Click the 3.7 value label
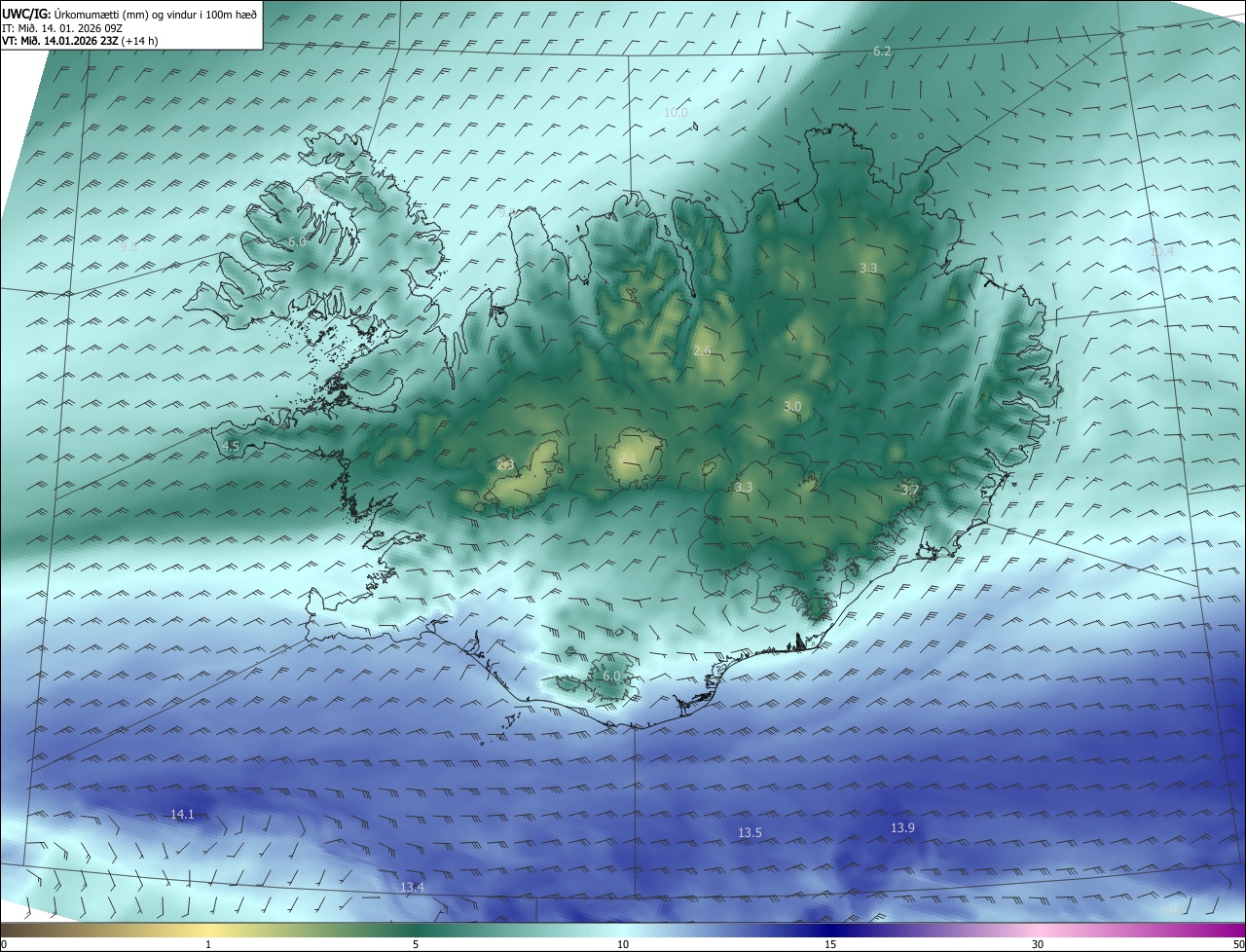Image resolution: width=1246 pixels, height=952 pixels. tap(910, 490)
